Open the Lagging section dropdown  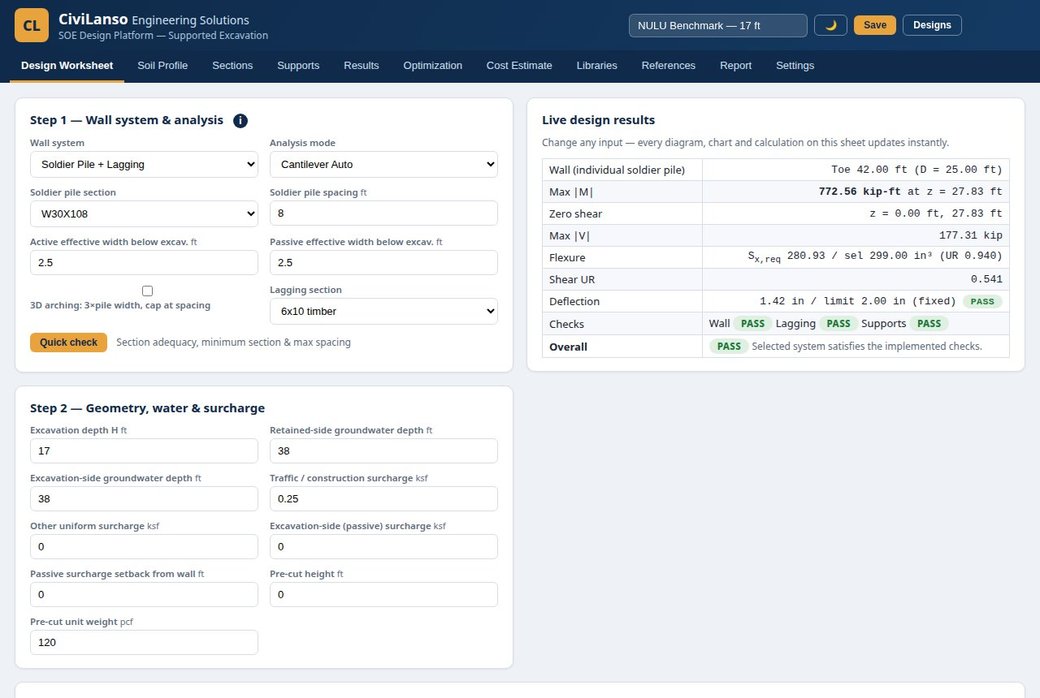383,311
